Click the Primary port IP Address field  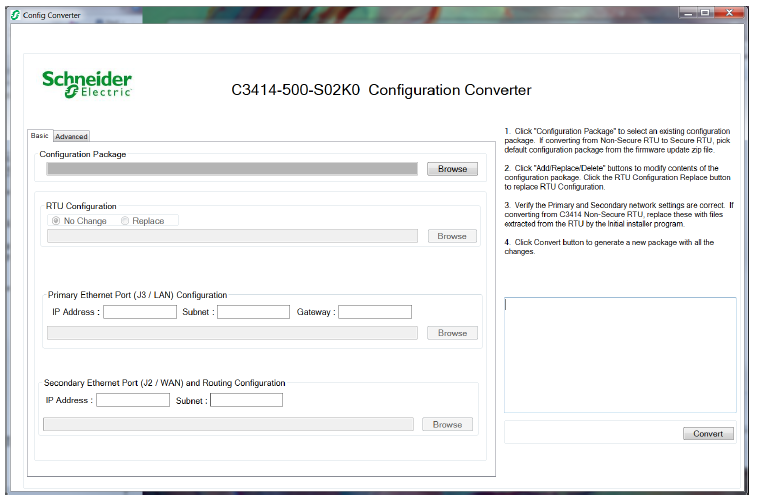pyautogui.click(x=140, y=312)
